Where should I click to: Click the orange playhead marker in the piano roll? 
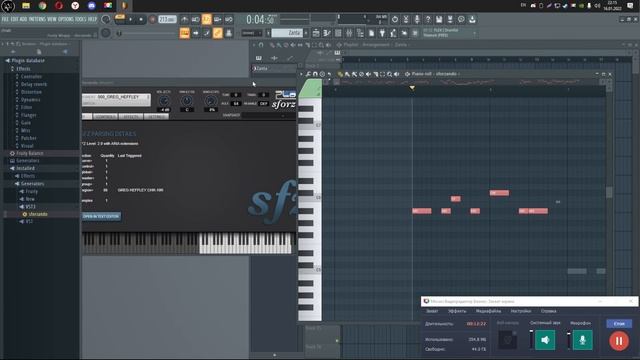point(412,88)
